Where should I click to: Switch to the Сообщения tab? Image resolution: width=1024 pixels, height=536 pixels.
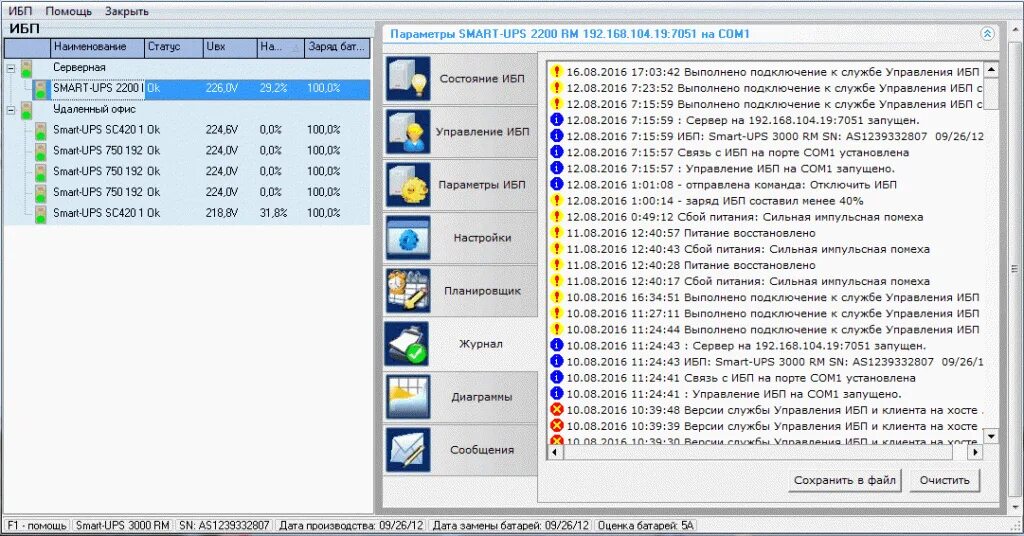460,450
